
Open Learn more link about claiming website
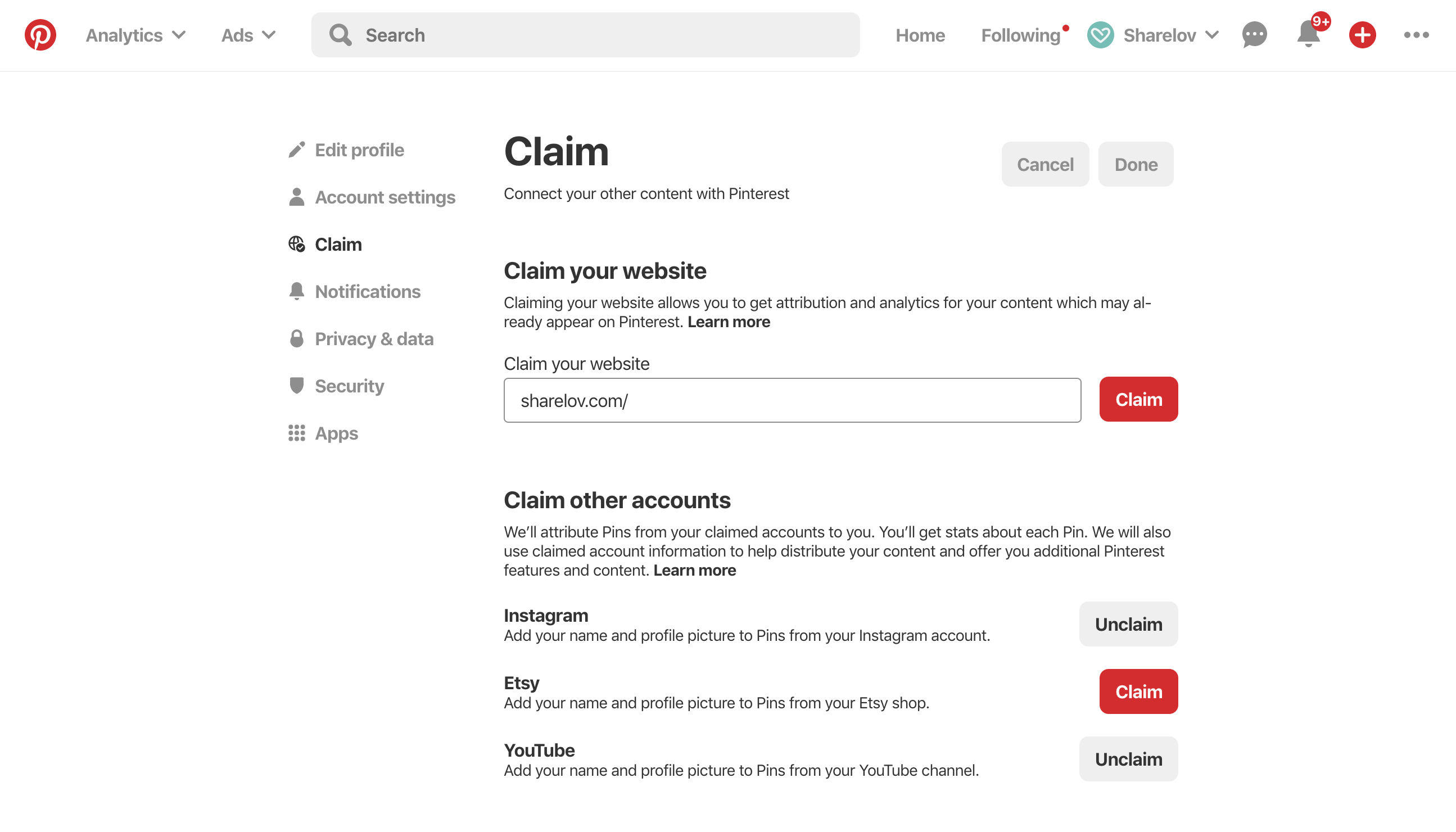pos(729,322)
